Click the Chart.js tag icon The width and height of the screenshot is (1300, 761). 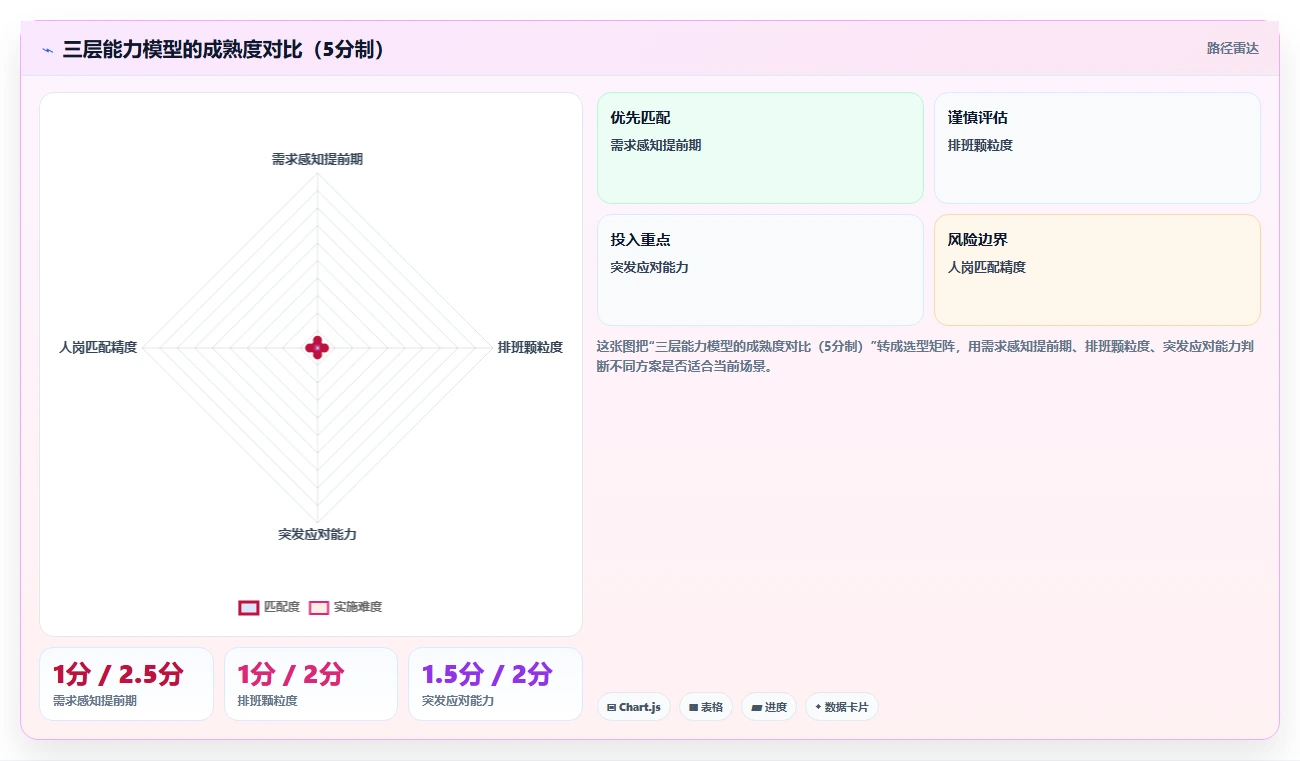[x=611, y=707]
